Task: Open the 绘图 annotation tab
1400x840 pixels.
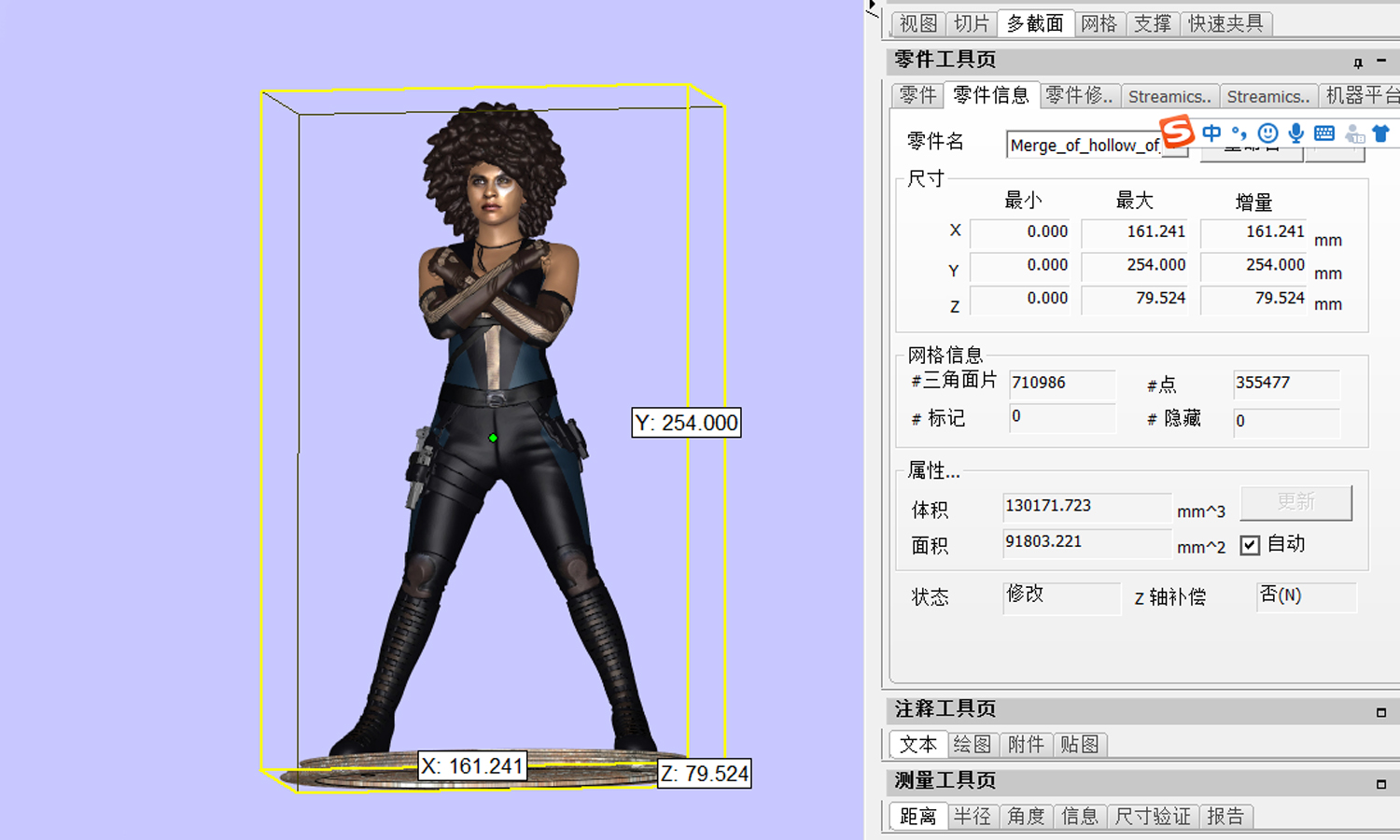Action: tap(972, 745)
